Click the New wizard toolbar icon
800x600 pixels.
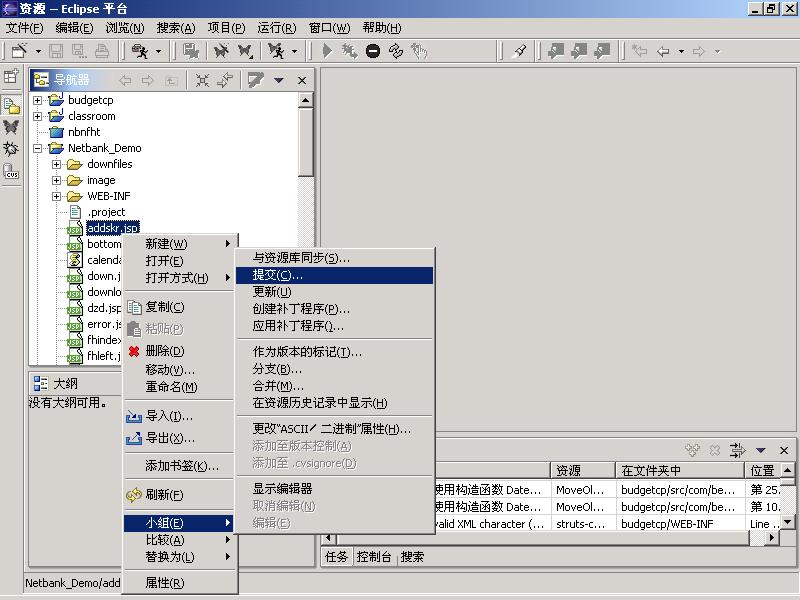[19, 51]
